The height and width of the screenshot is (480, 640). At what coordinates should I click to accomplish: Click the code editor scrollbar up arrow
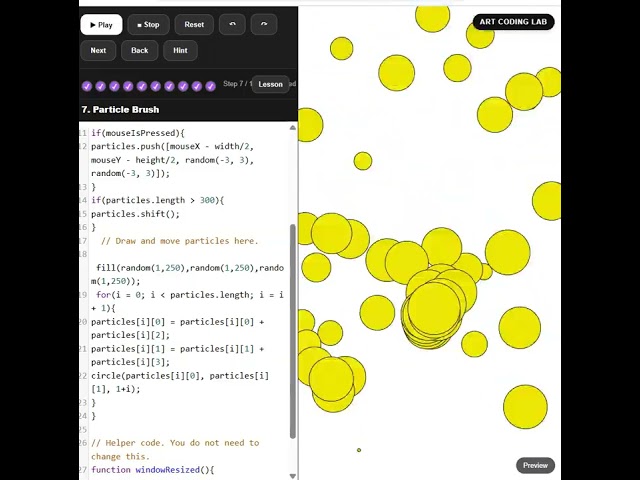[293, 128]
